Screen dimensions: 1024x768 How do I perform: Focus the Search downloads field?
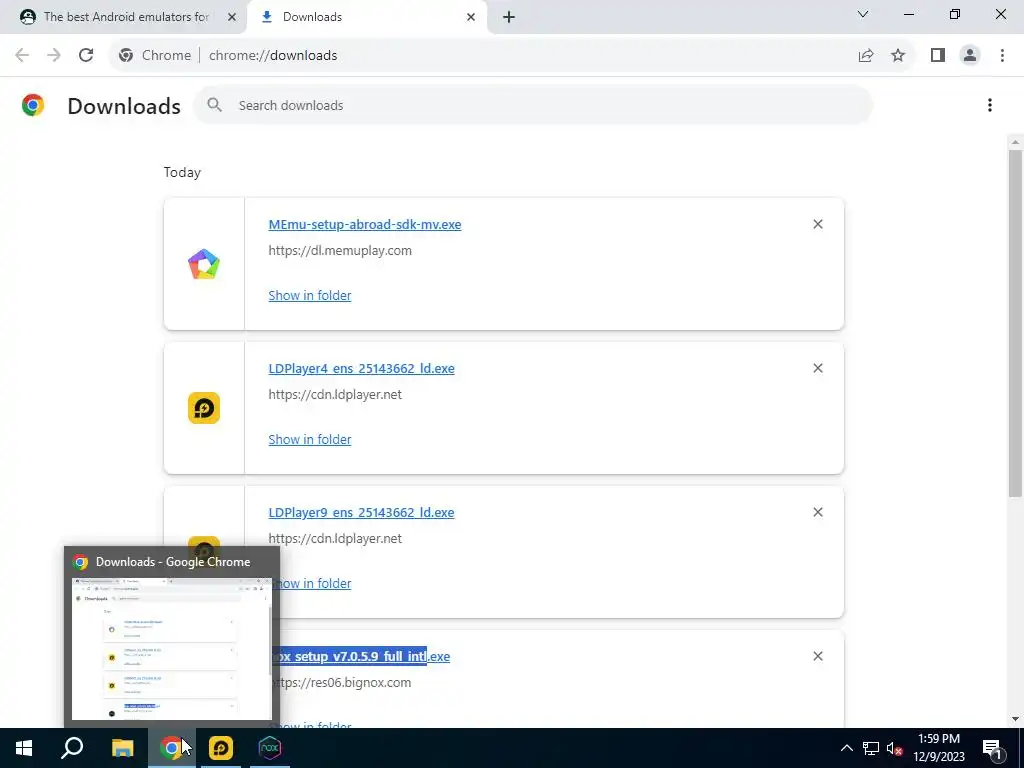(532, 105)
